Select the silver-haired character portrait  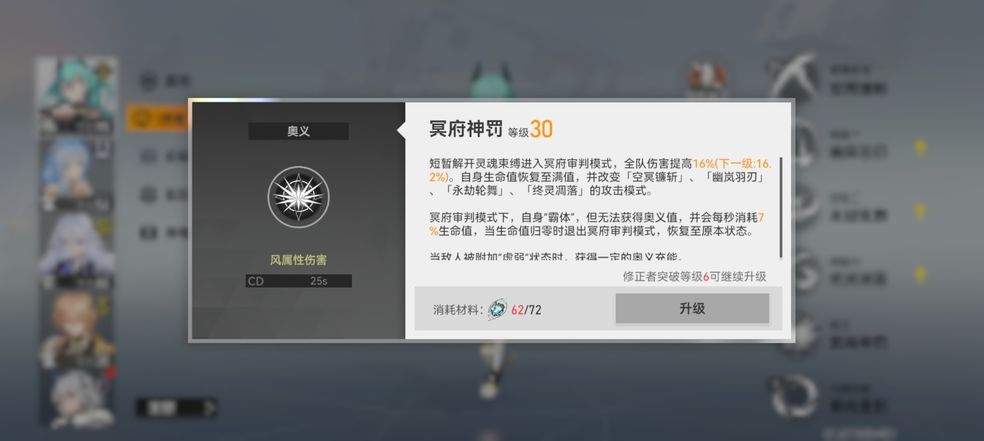[x=77, y=399]
